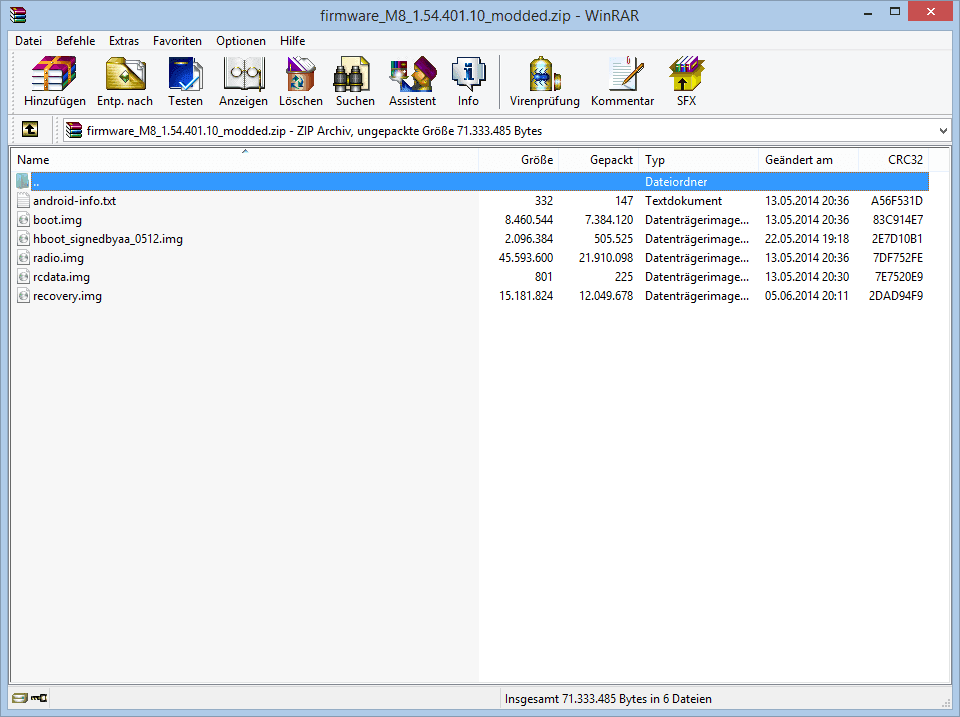Click the android-info.txt file icon

pos(23,200)
